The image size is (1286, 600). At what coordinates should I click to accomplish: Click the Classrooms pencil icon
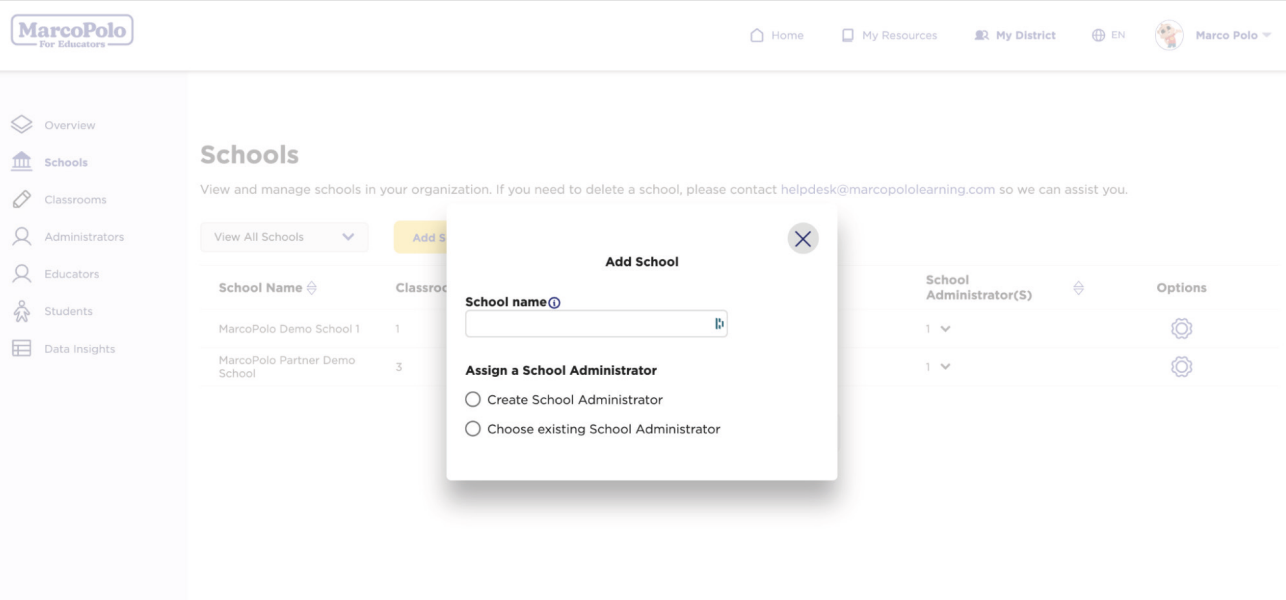point(21,199)
